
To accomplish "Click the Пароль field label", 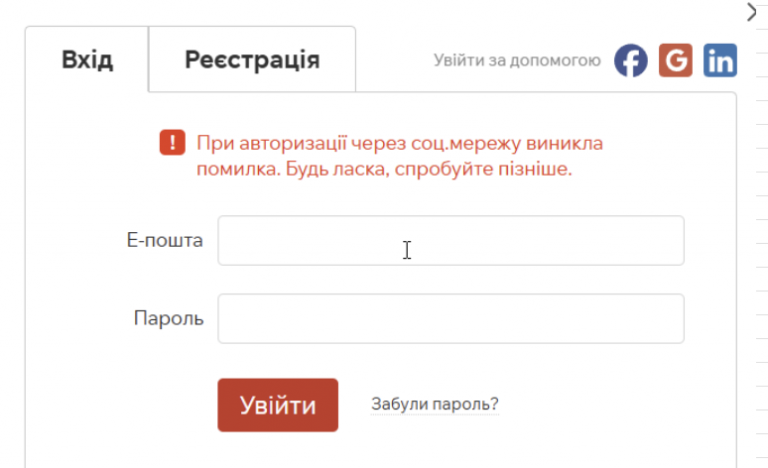I will [x=168, y=319].
